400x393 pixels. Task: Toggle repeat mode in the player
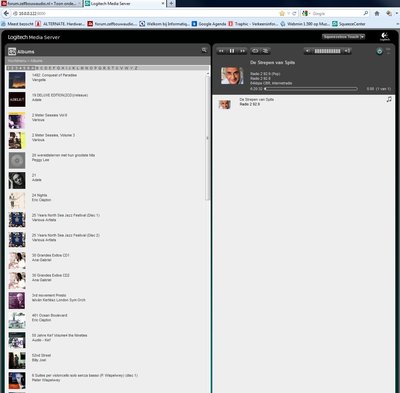point(255,51)
